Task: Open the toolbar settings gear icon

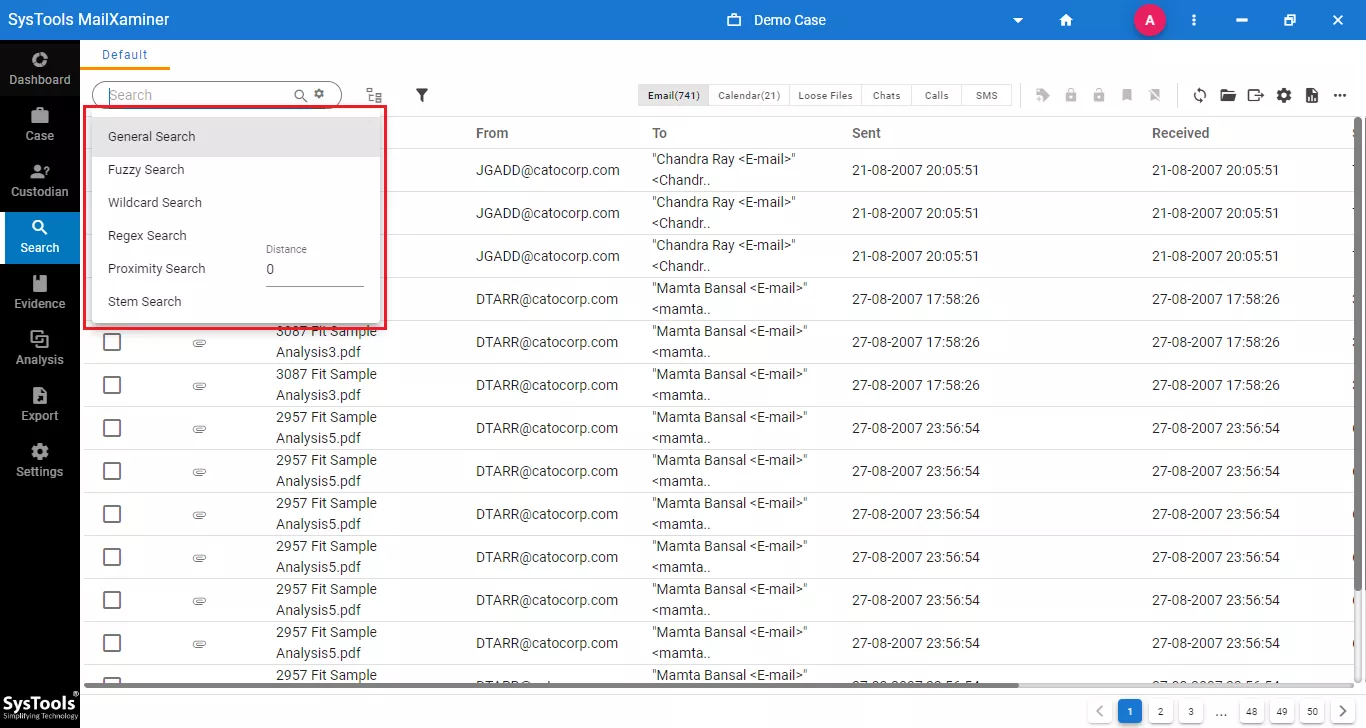Action: 1284,95
